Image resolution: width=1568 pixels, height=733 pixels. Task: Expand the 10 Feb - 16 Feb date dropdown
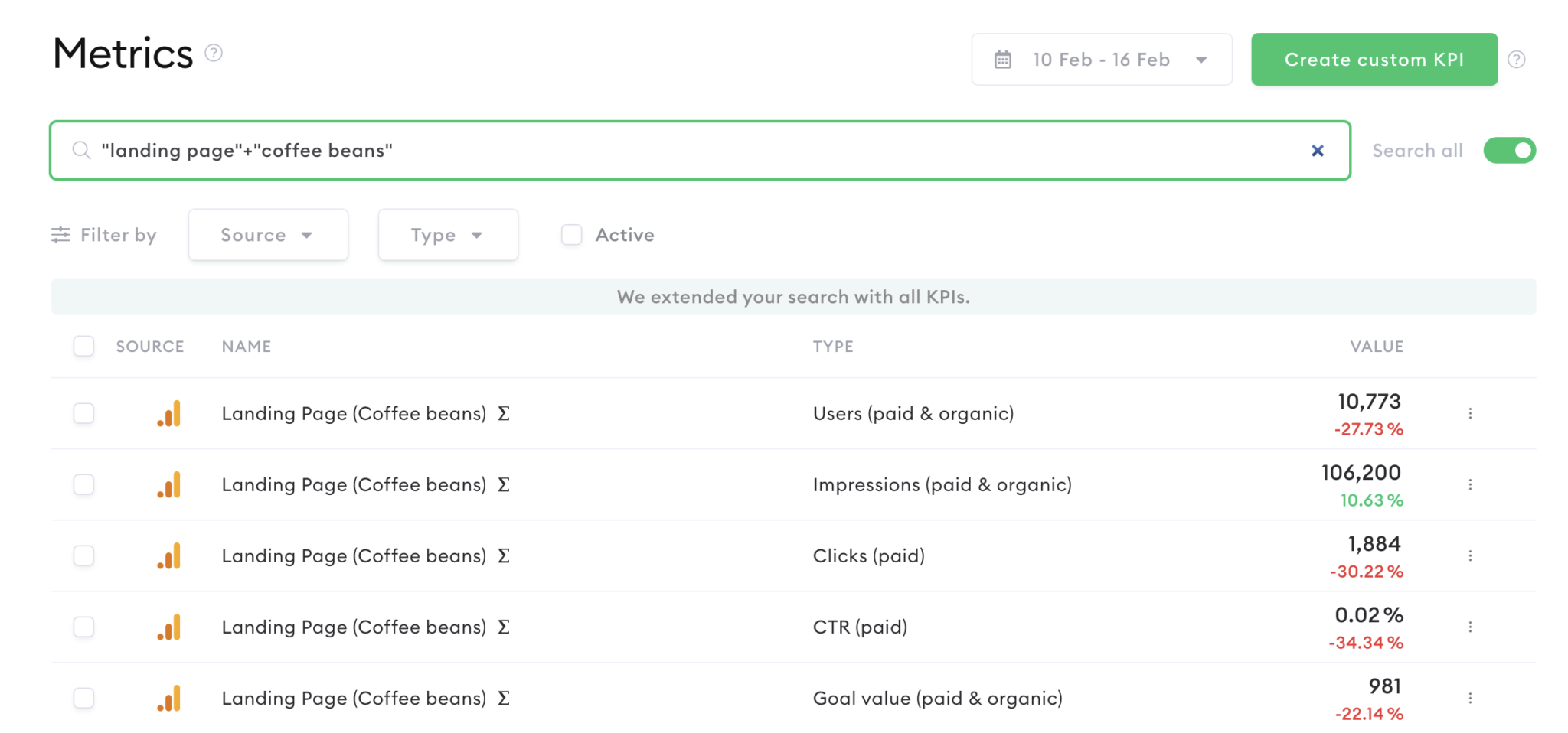(x=1201, y=59)
